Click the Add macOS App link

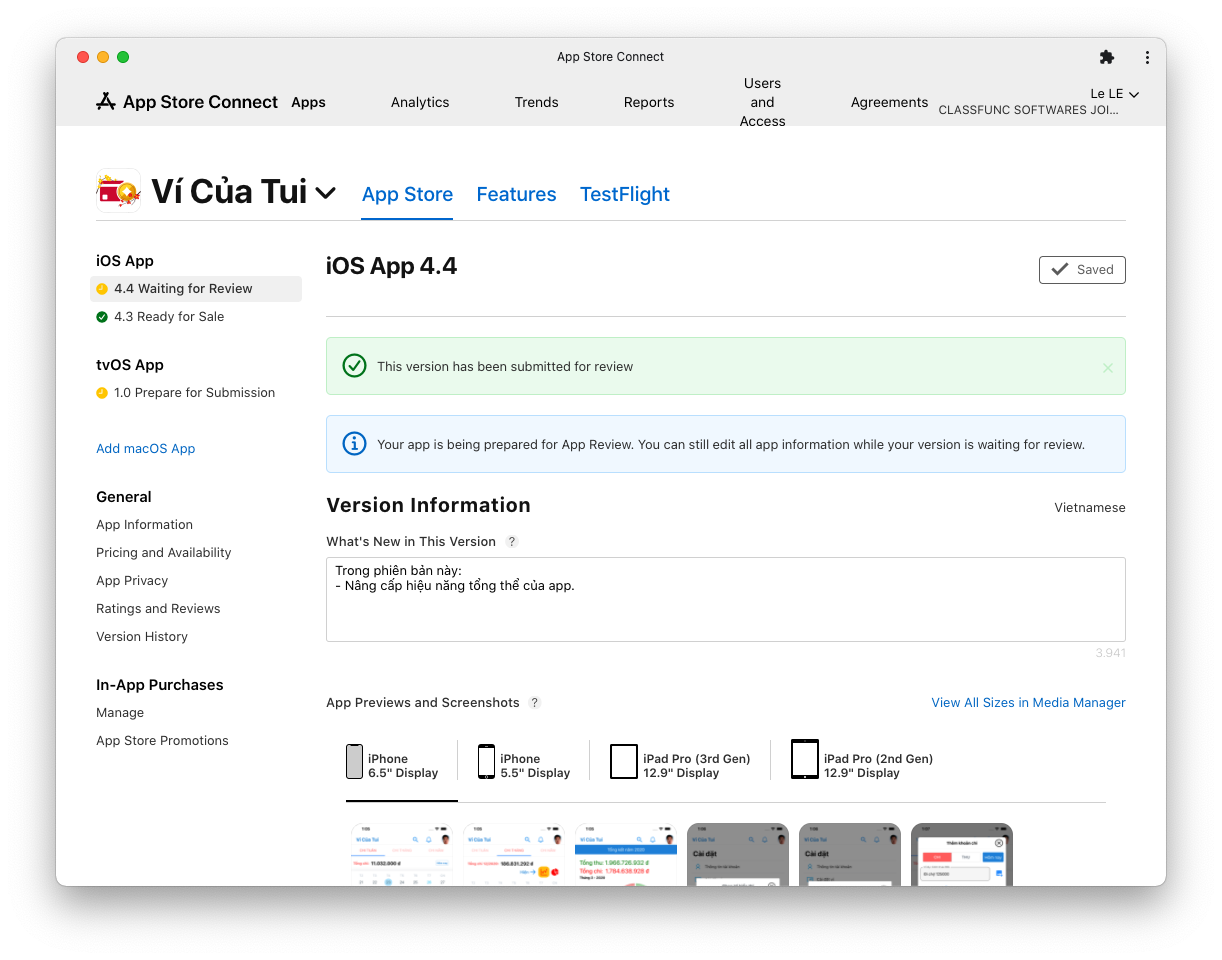[x=146, y=449]
